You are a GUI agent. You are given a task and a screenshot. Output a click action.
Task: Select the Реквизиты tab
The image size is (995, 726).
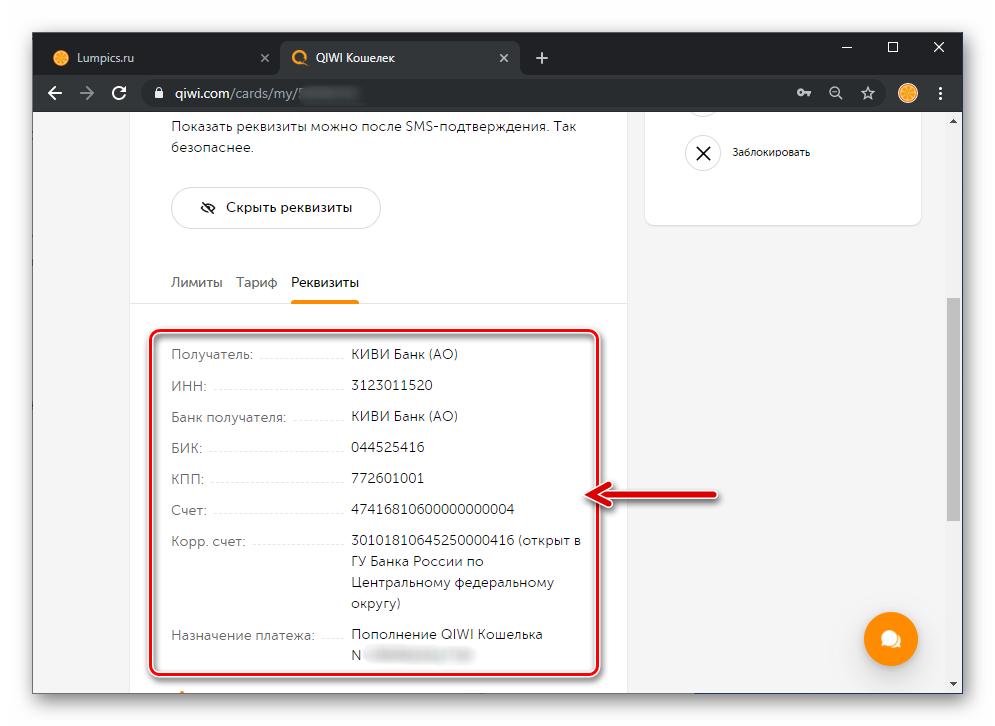tap(325, 282)
